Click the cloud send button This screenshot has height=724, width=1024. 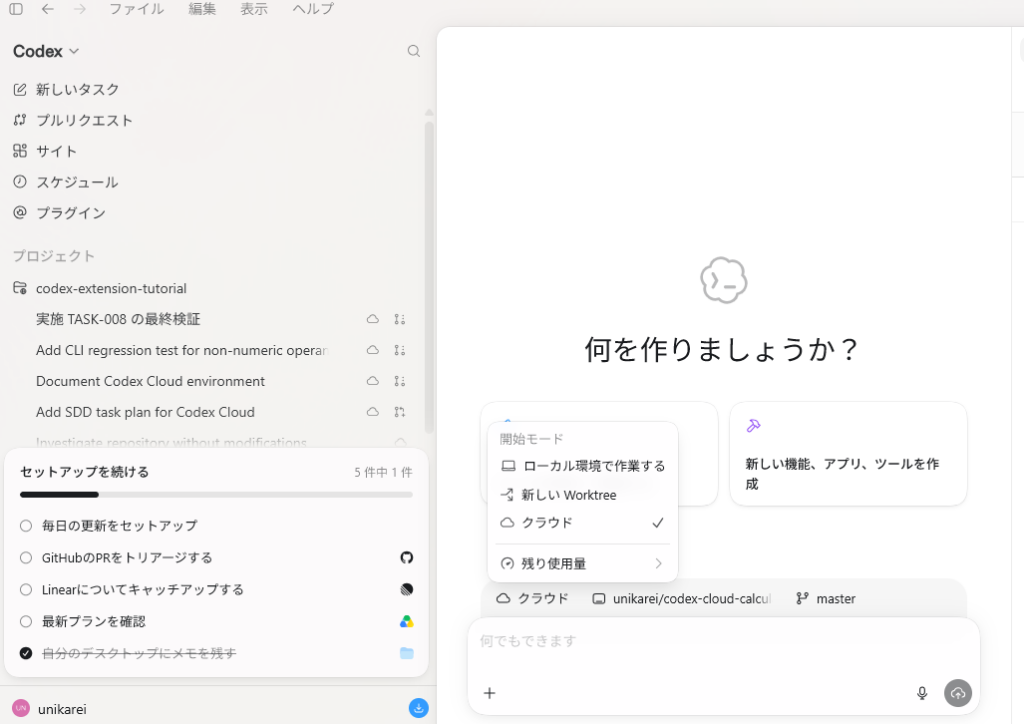[x=958, y=693]
